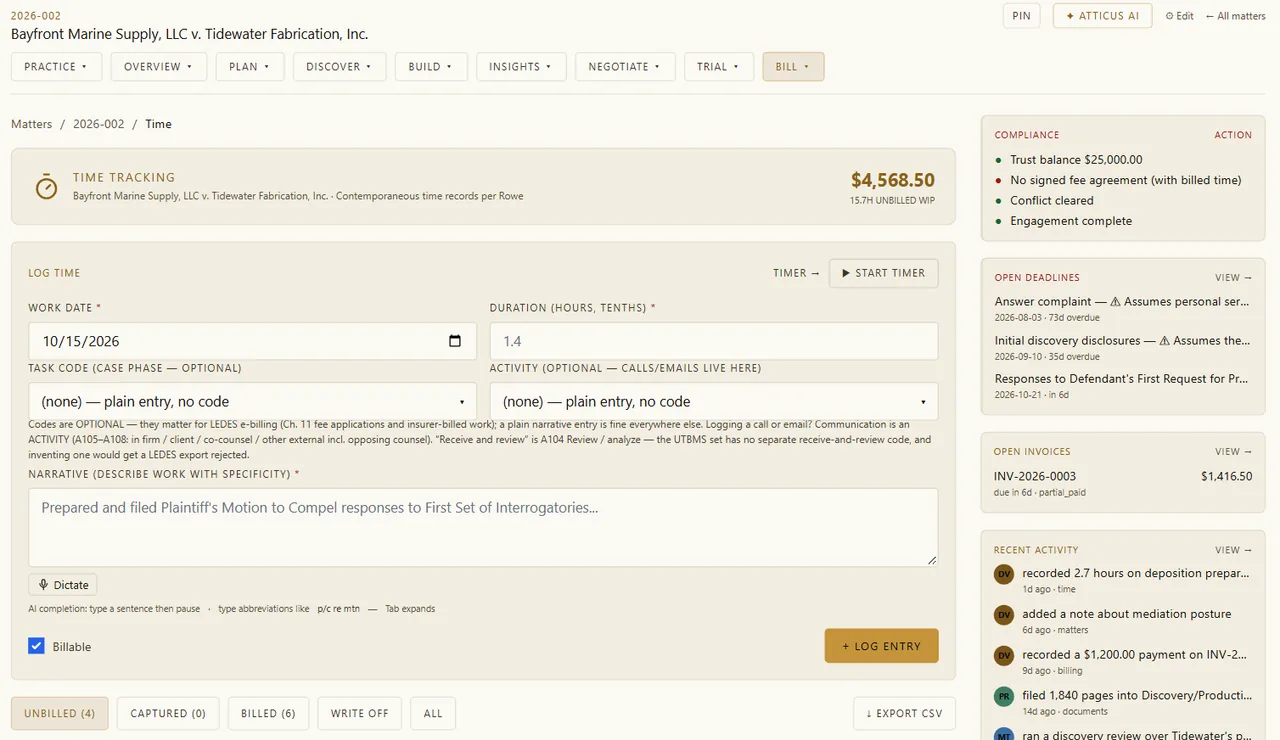The image size is (1280, 740).
Task: Go back via All matters link
Action: (1235, 16)
